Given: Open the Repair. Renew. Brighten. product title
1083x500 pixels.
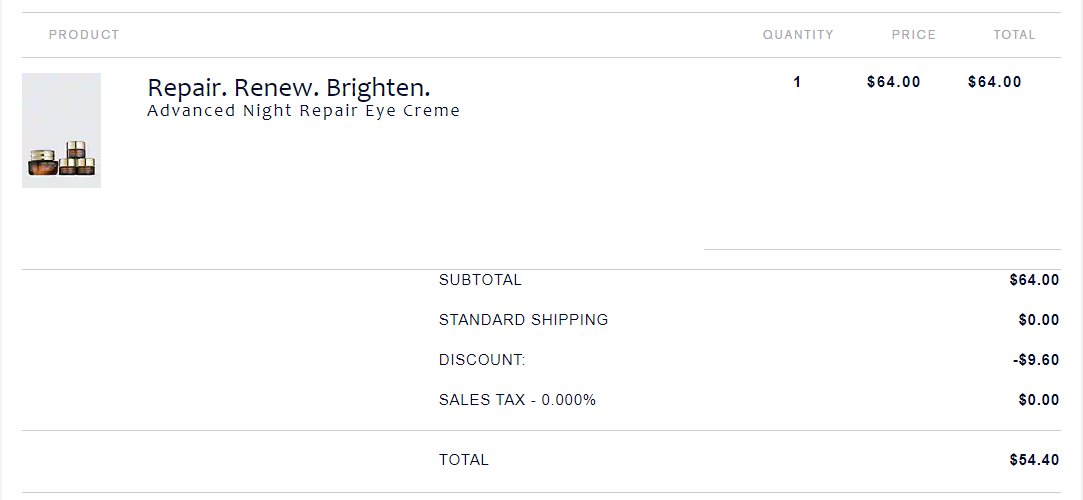Looking at the screenshot, I should pyautogui.click(x=289, y=88).
